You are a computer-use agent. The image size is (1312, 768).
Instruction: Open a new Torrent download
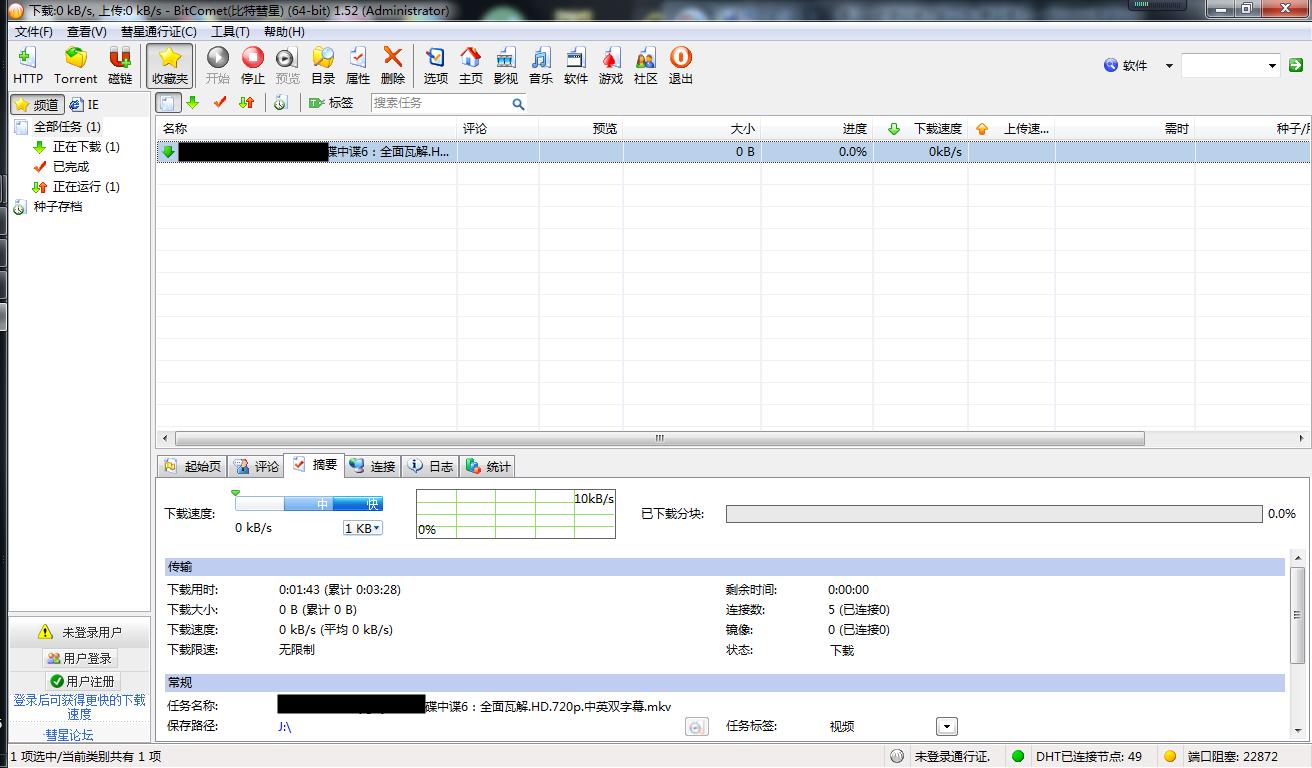(x=75, y=65)
